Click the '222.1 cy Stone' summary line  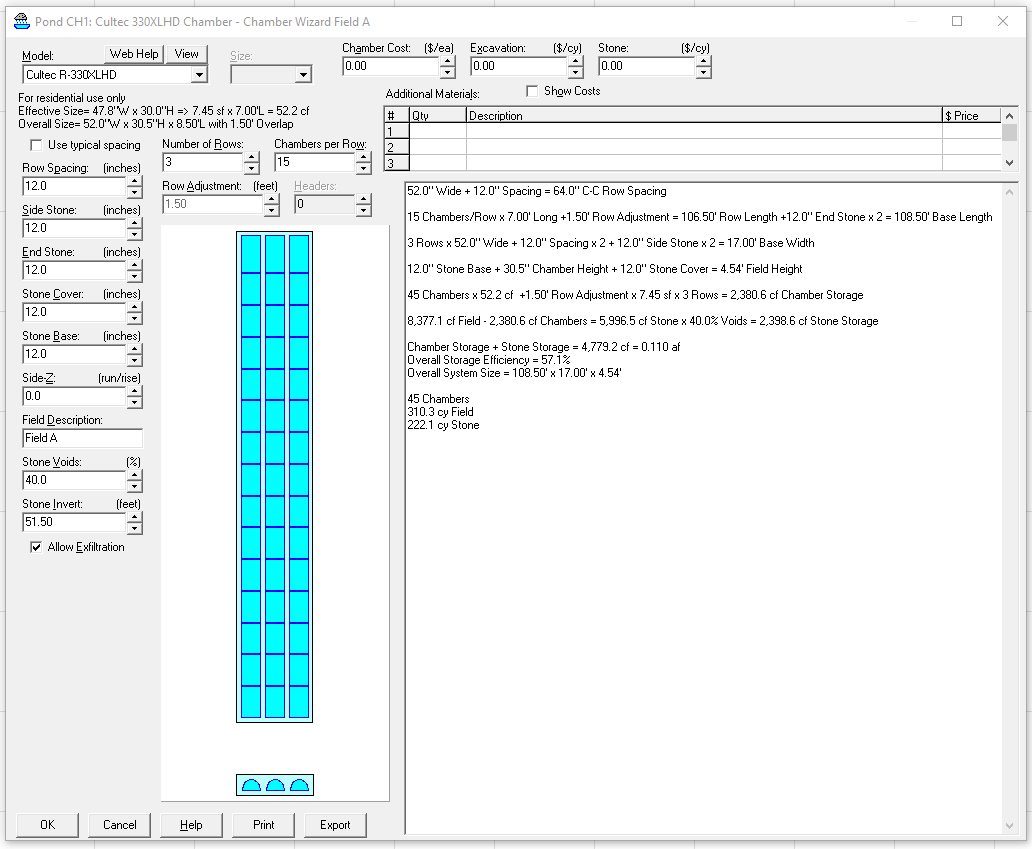point(443,425)
